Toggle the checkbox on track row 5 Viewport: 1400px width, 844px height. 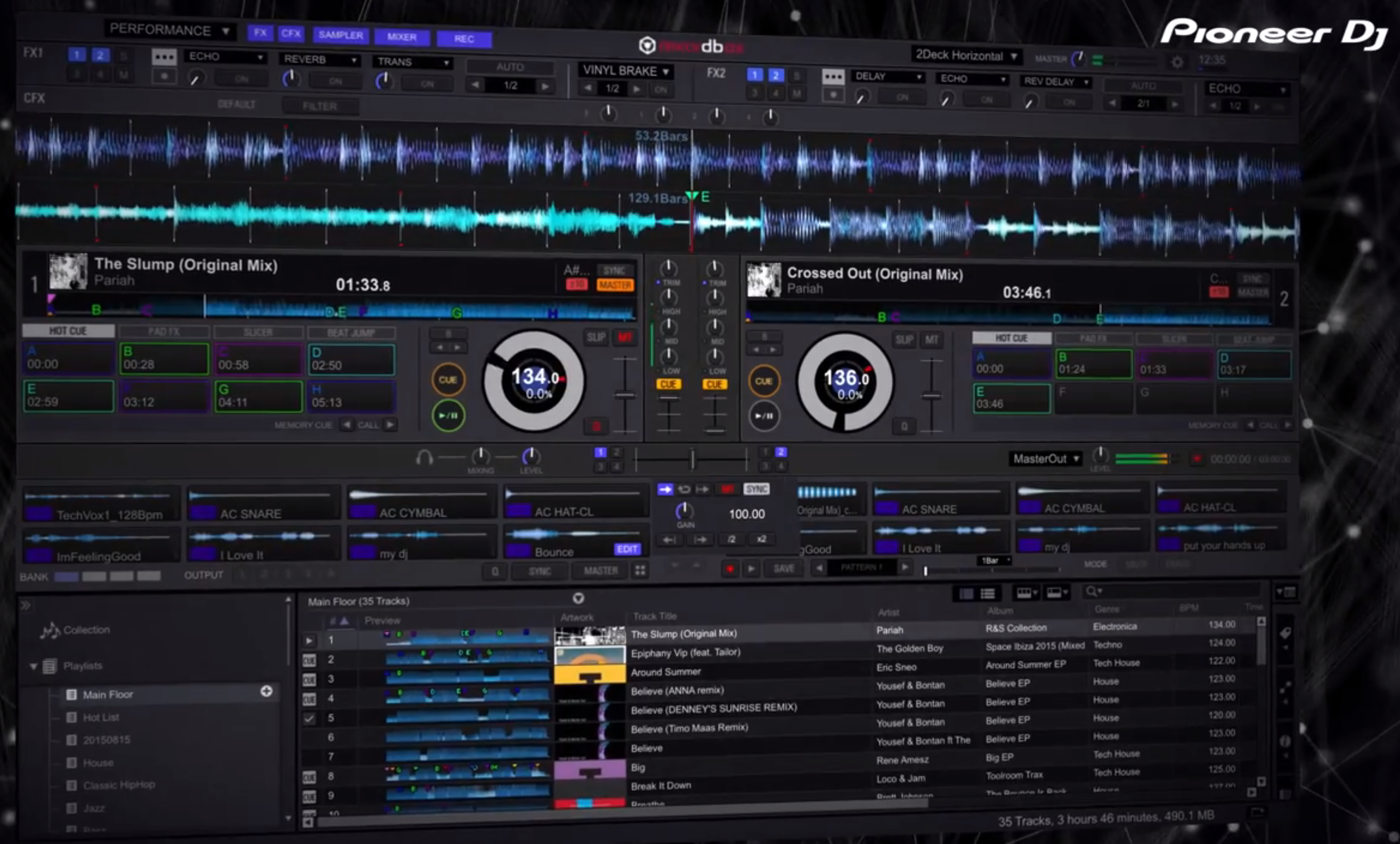click(x=310, y=718)
